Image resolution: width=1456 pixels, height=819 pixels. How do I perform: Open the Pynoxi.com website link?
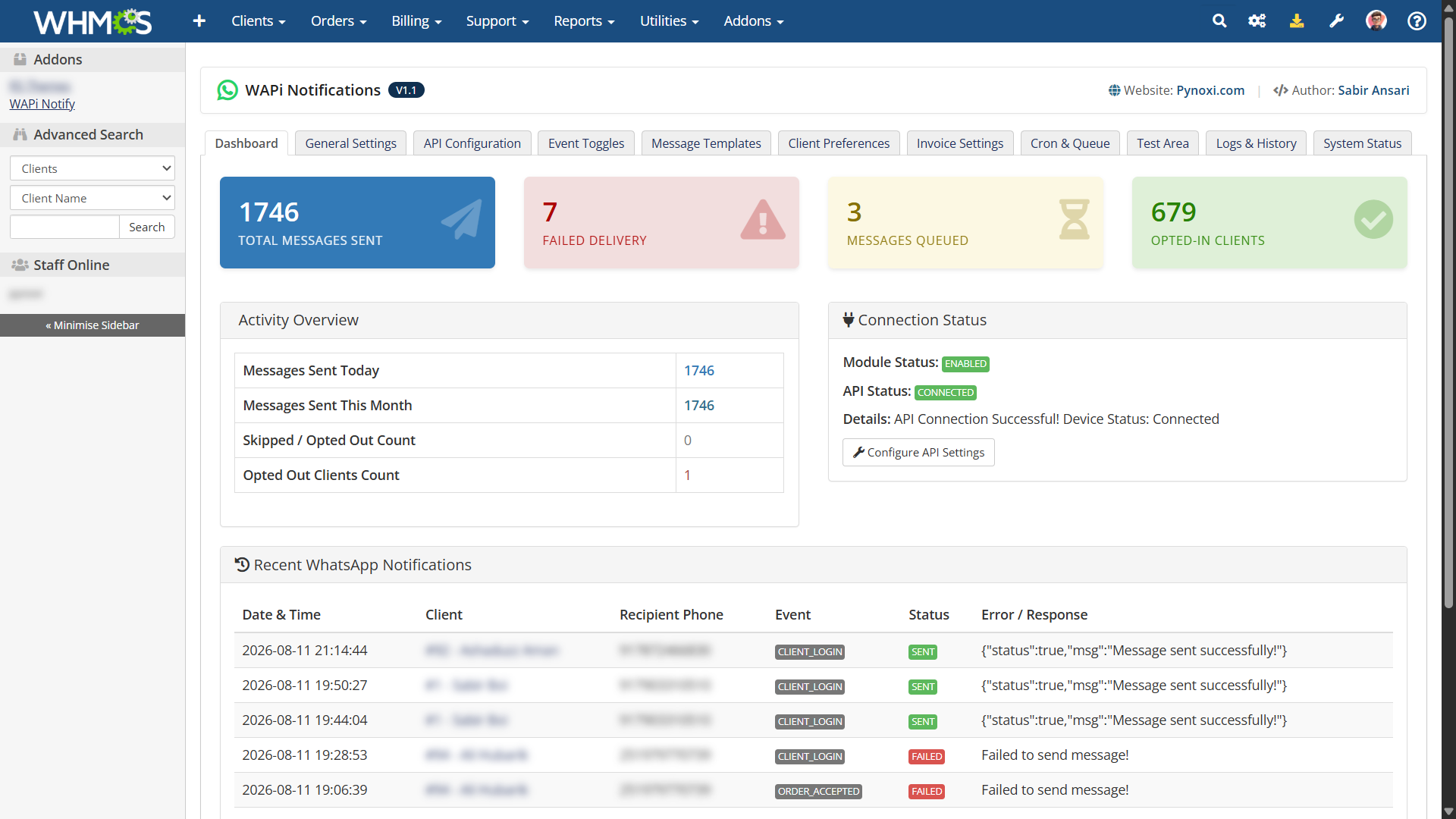[x=1210, y=90]
